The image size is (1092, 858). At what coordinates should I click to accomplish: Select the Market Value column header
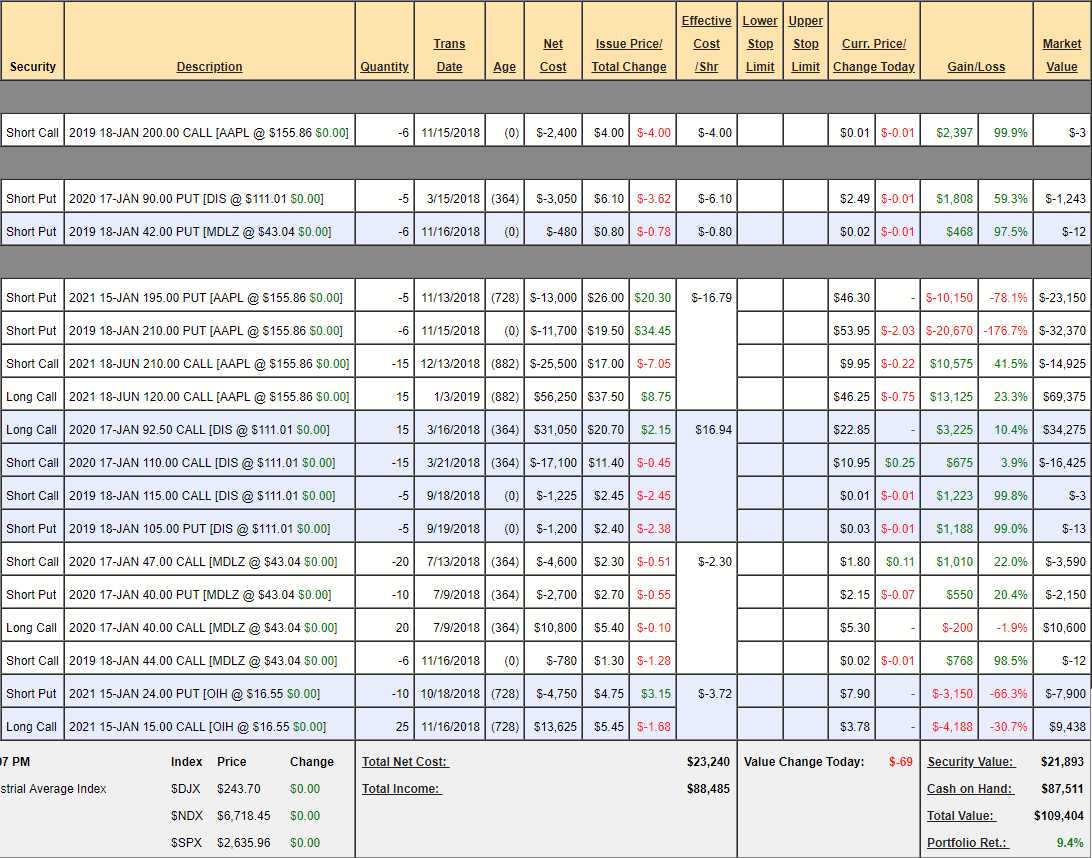tap(1061, 55)
